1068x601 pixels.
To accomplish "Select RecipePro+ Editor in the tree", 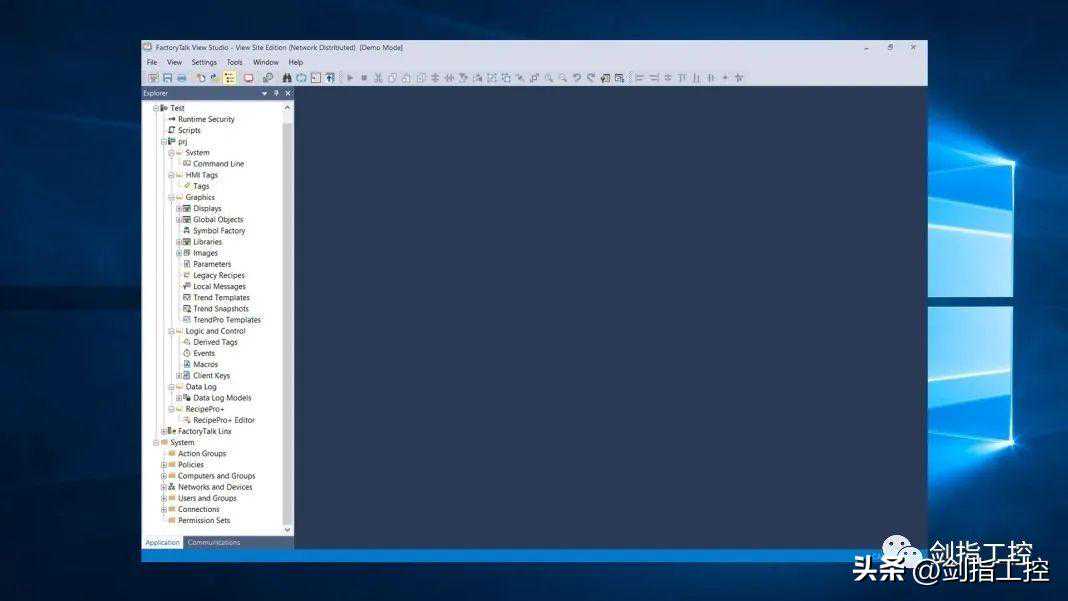I will (x=223, y=420).
